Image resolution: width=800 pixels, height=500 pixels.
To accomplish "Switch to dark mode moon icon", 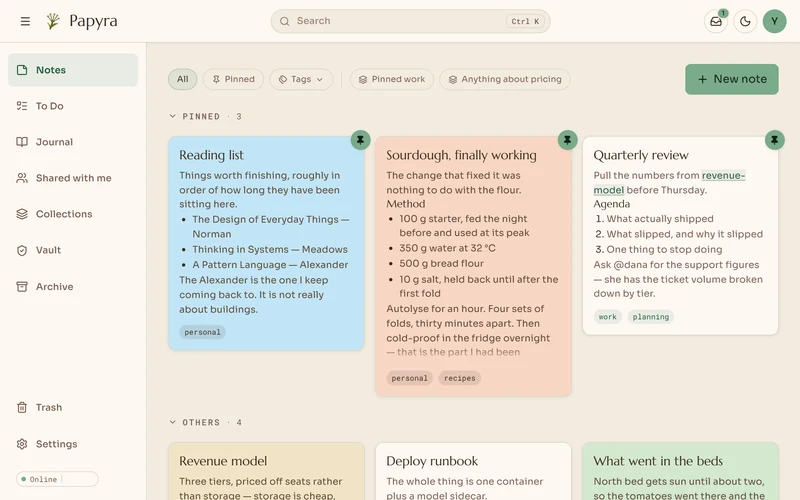I will [745, 21].
